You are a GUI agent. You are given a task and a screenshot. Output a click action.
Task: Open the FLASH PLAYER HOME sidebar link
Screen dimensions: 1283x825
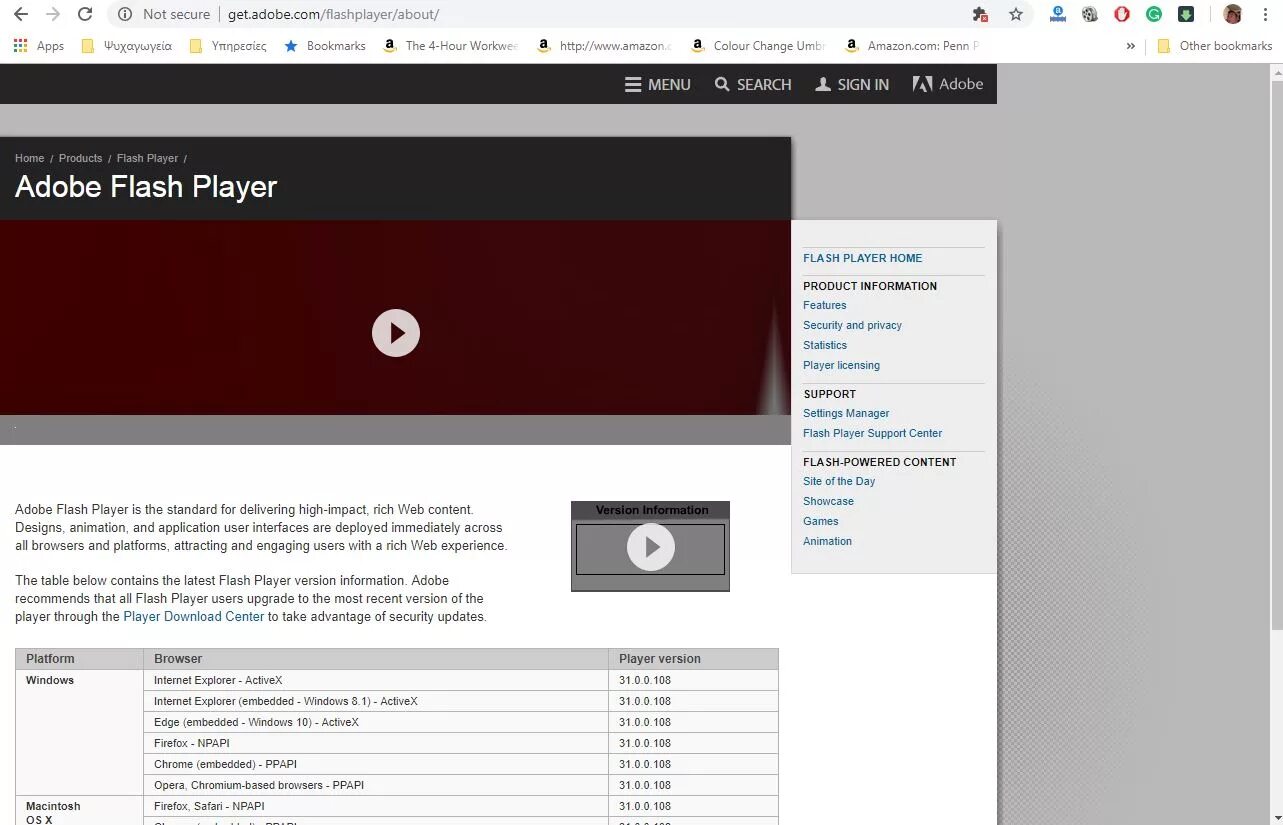(x=862, y=258)
